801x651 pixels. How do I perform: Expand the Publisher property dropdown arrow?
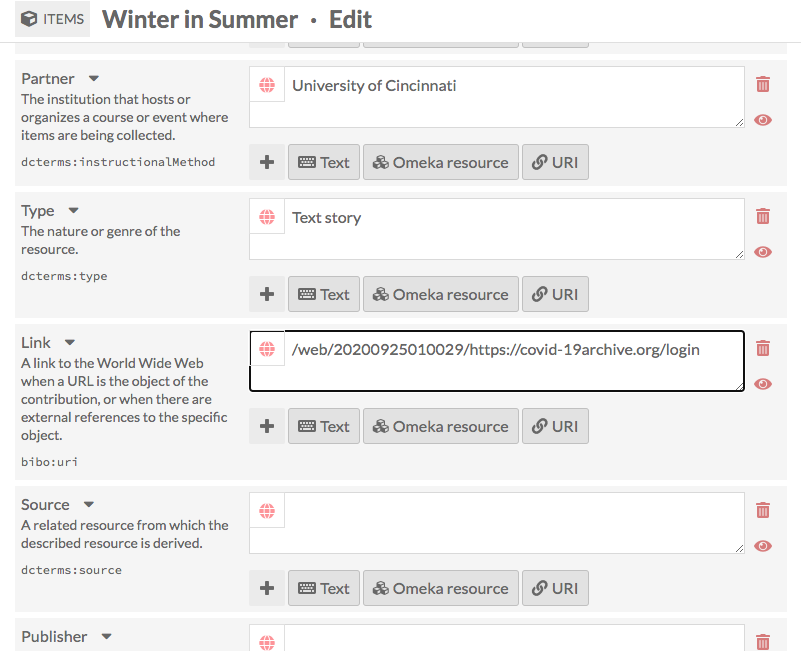107,636
